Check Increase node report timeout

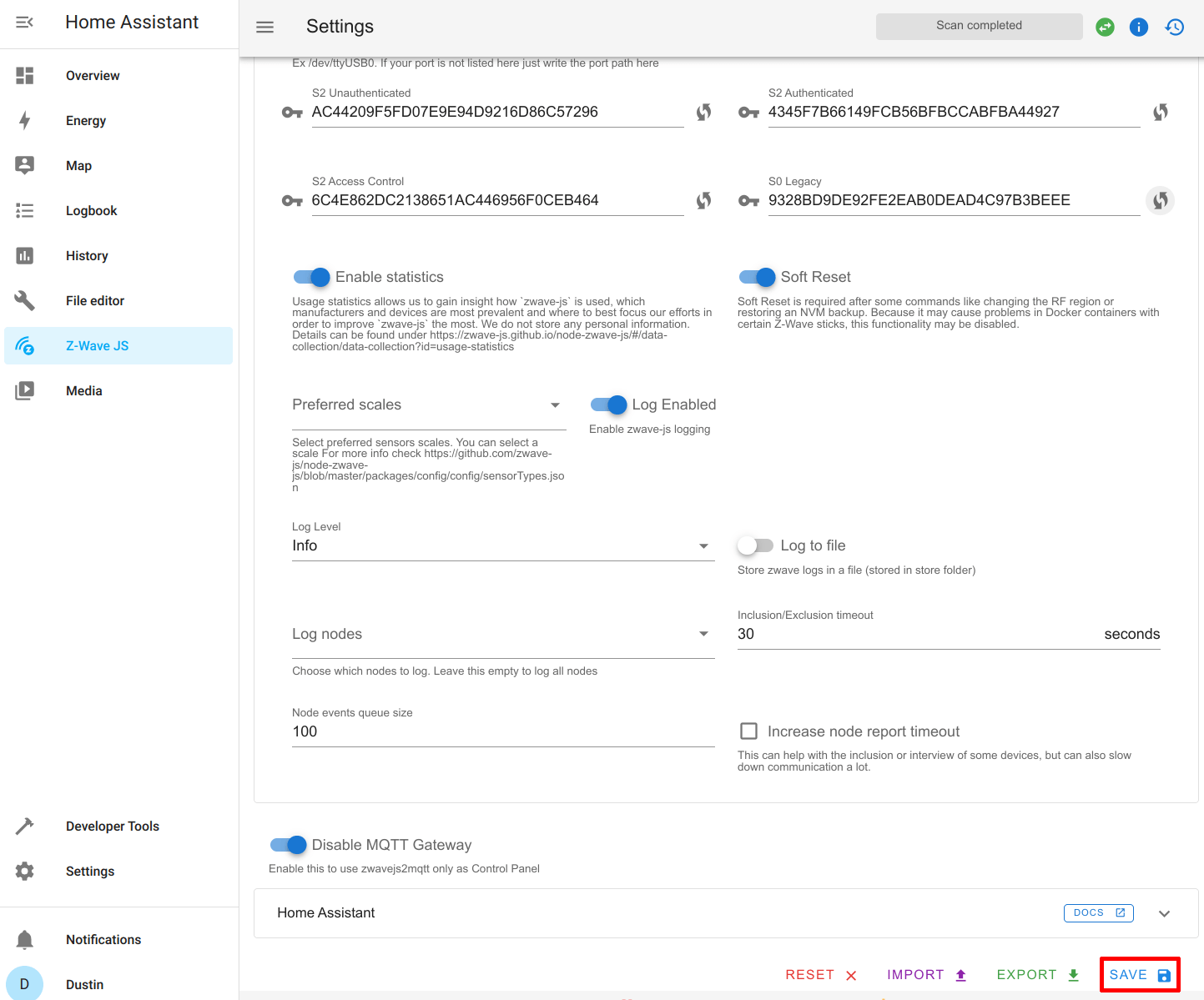[x=748, y=731]
